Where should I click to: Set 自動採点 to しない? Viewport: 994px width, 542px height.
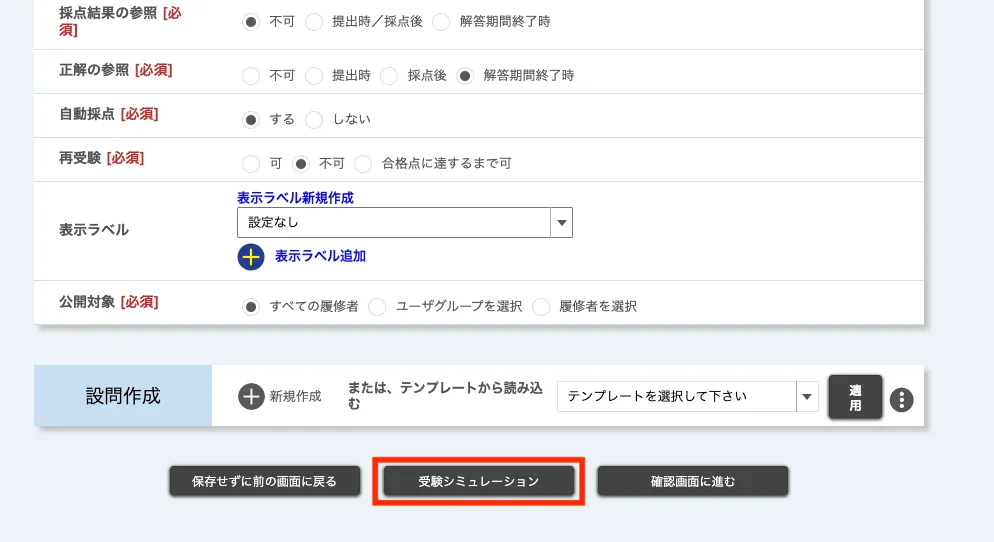[314, 119]
